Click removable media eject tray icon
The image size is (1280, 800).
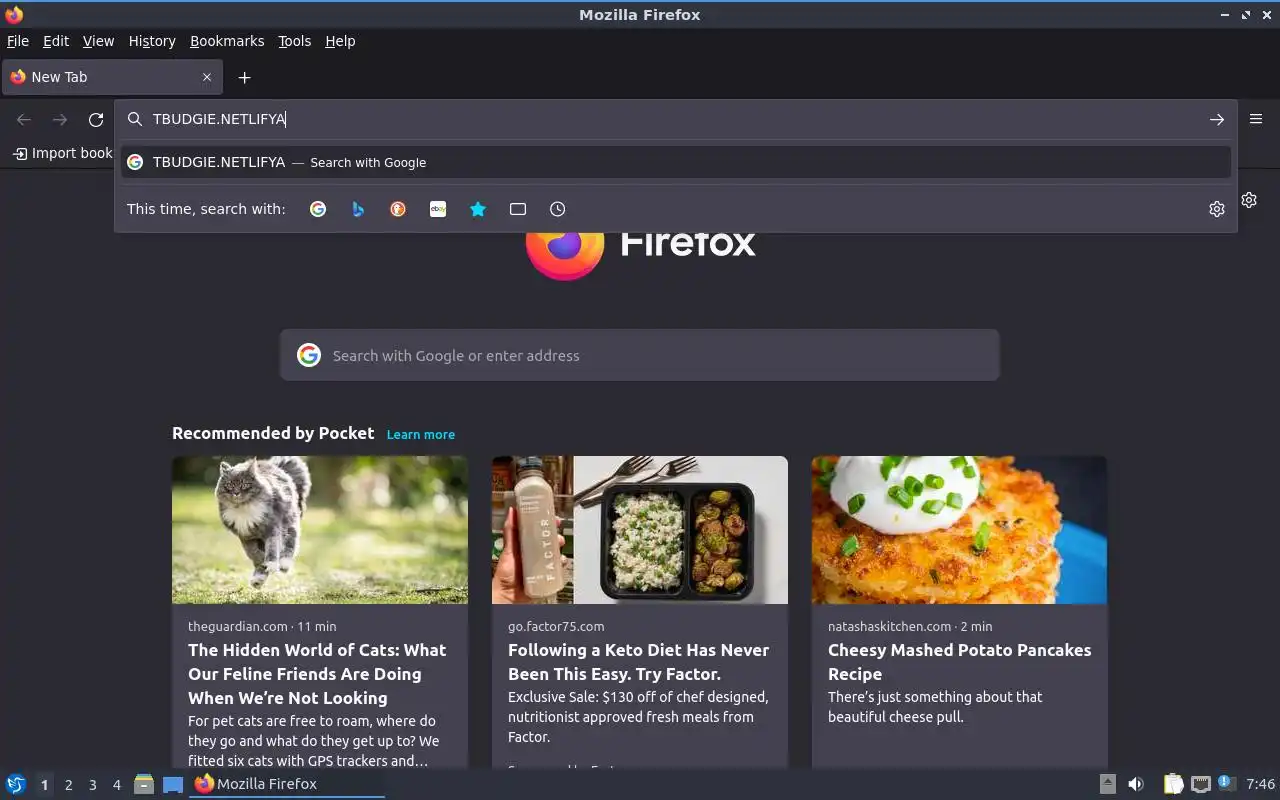pos(1107,784)
